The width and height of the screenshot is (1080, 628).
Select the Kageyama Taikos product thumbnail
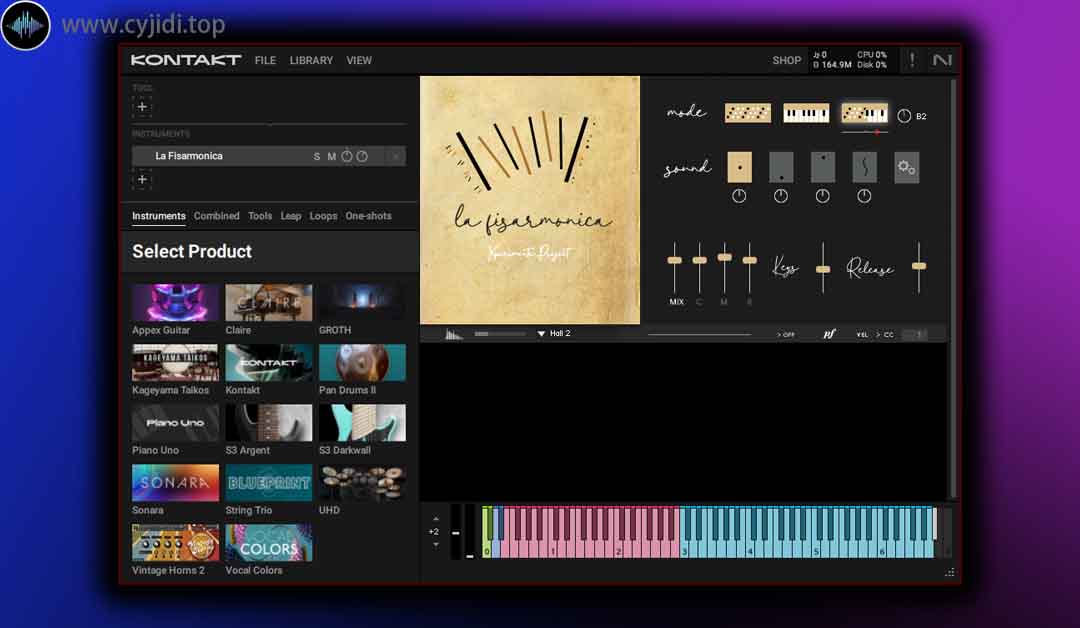click(x=175, y=362)
